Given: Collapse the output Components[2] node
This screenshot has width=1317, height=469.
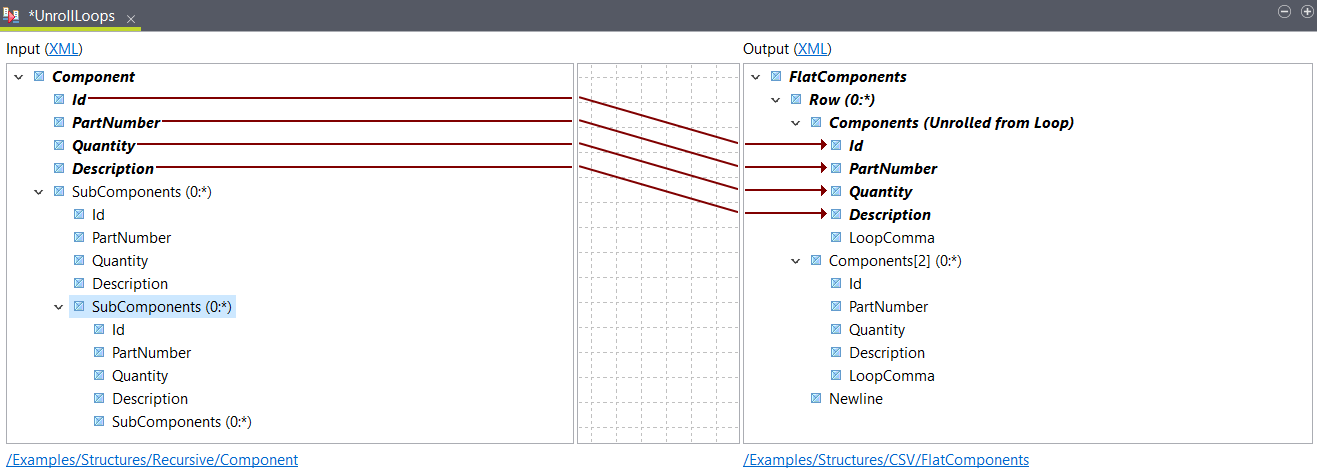Looking at the screenshot, I should [x=795, y=260].
